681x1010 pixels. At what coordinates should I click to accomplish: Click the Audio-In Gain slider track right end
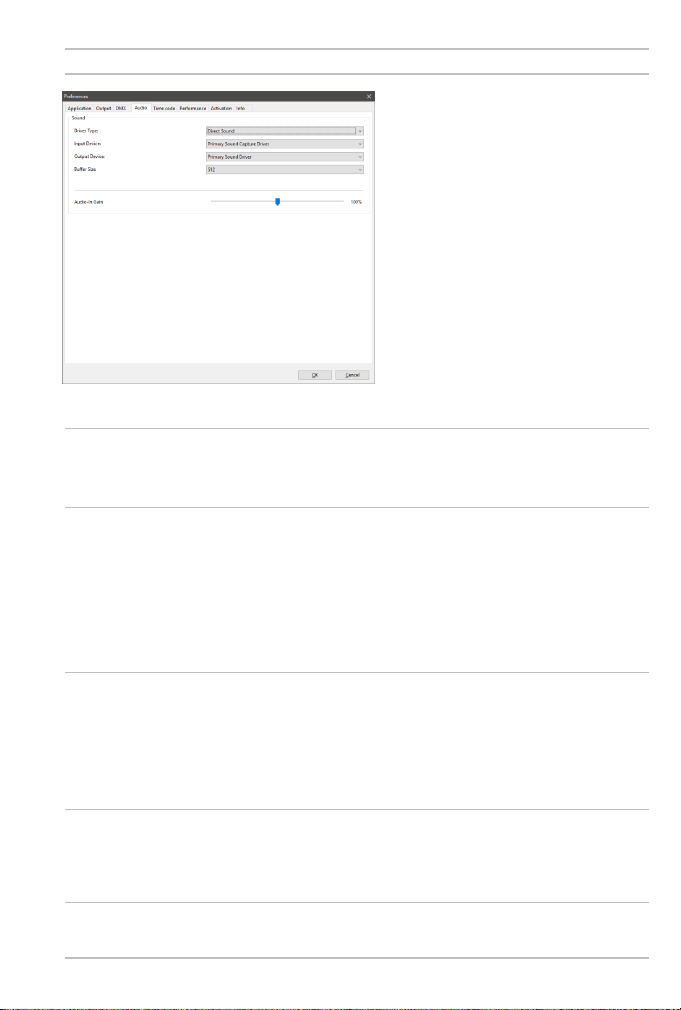click(343, 202)
